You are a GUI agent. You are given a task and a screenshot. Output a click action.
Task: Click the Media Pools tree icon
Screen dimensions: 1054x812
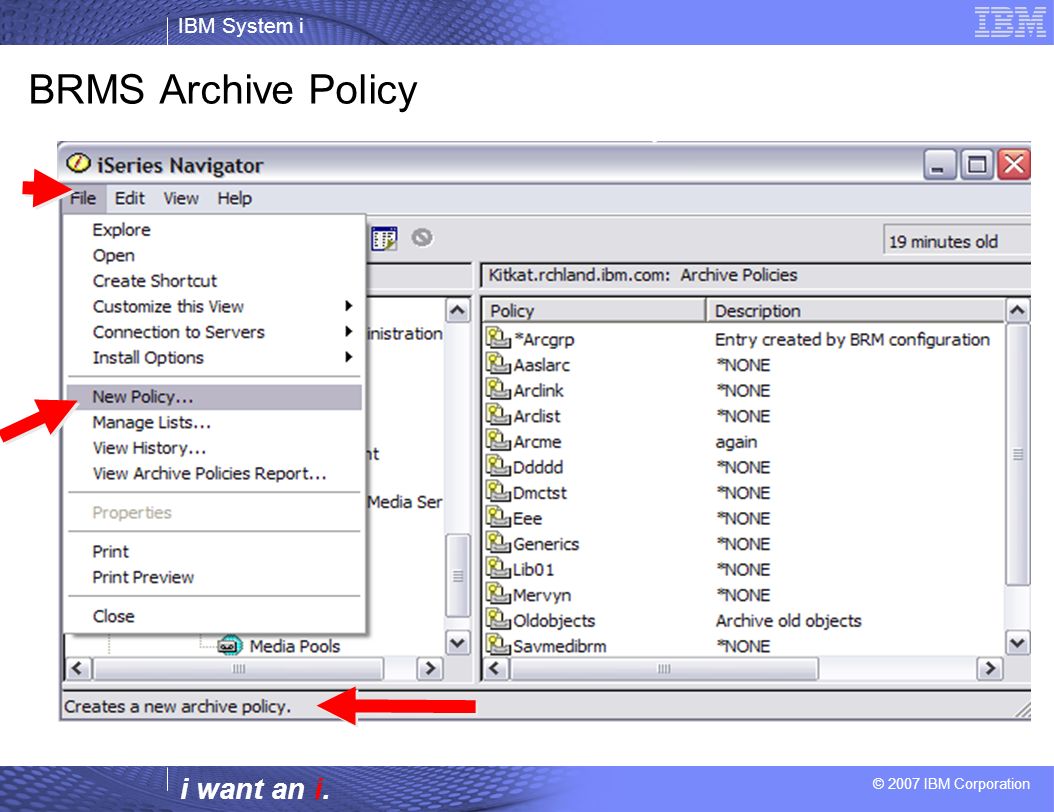pyautogui.click(x=229, y=646)
